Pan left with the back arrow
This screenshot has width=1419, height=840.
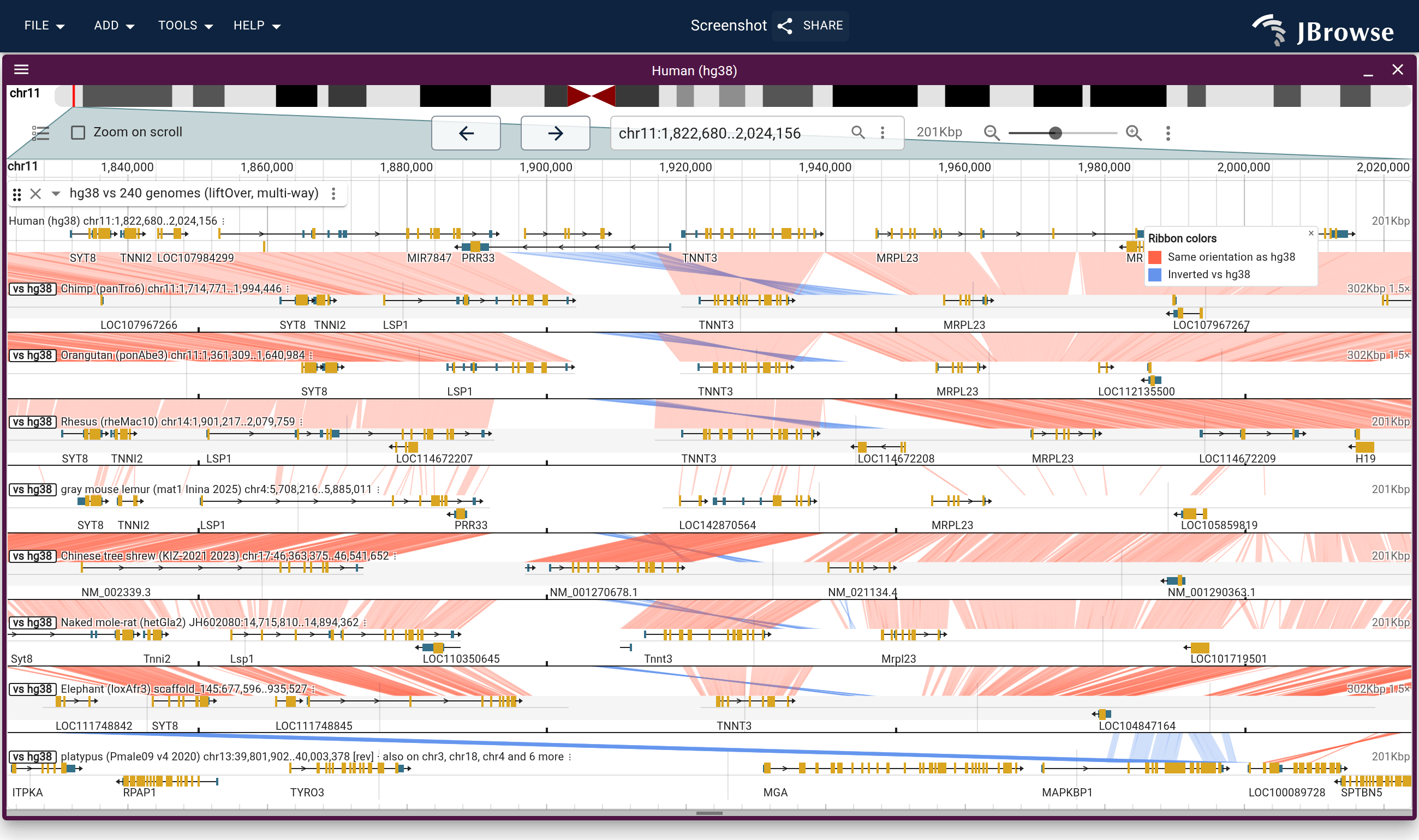[466, 133]
